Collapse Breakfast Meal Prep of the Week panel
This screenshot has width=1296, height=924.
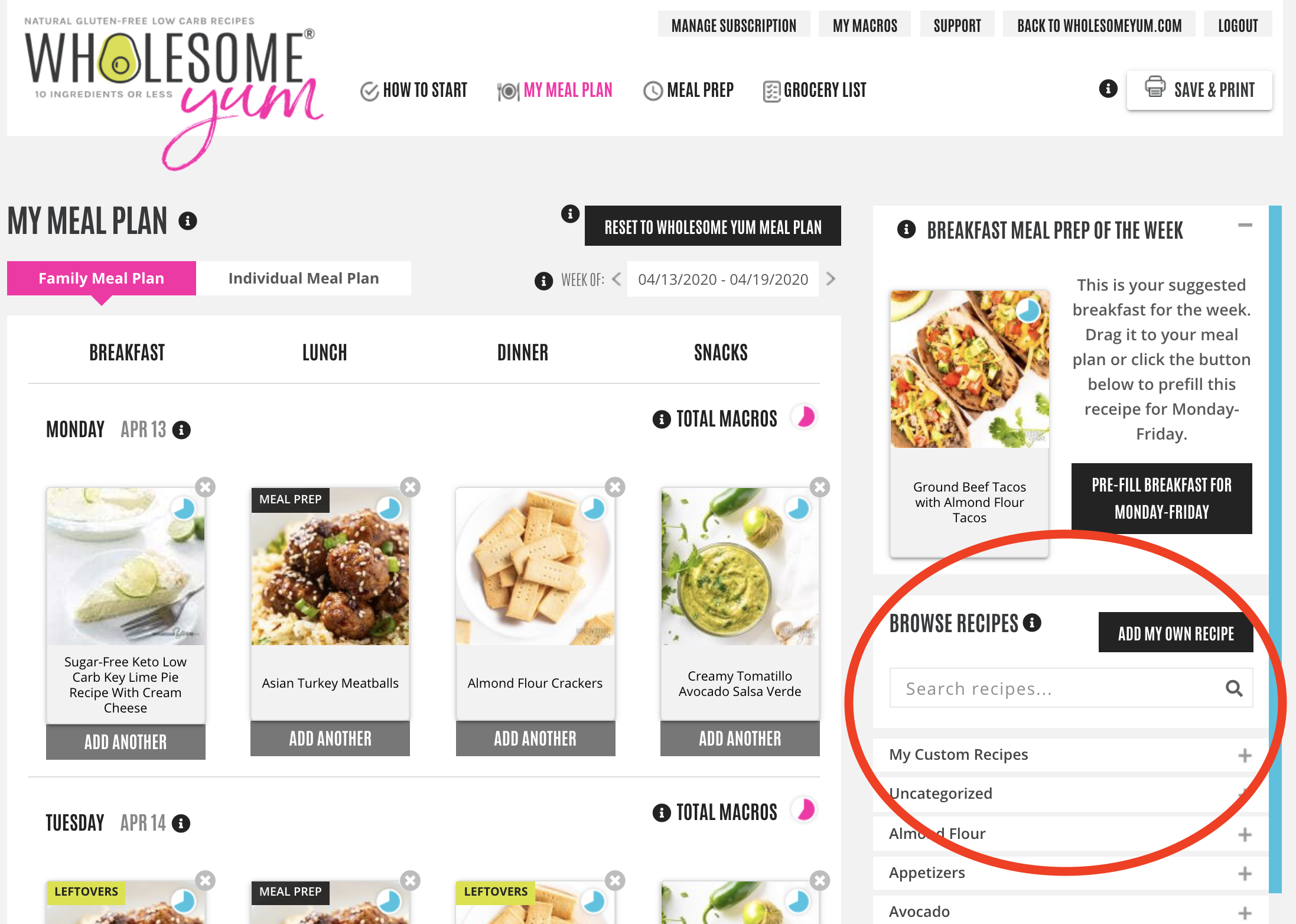point(1245,225)
